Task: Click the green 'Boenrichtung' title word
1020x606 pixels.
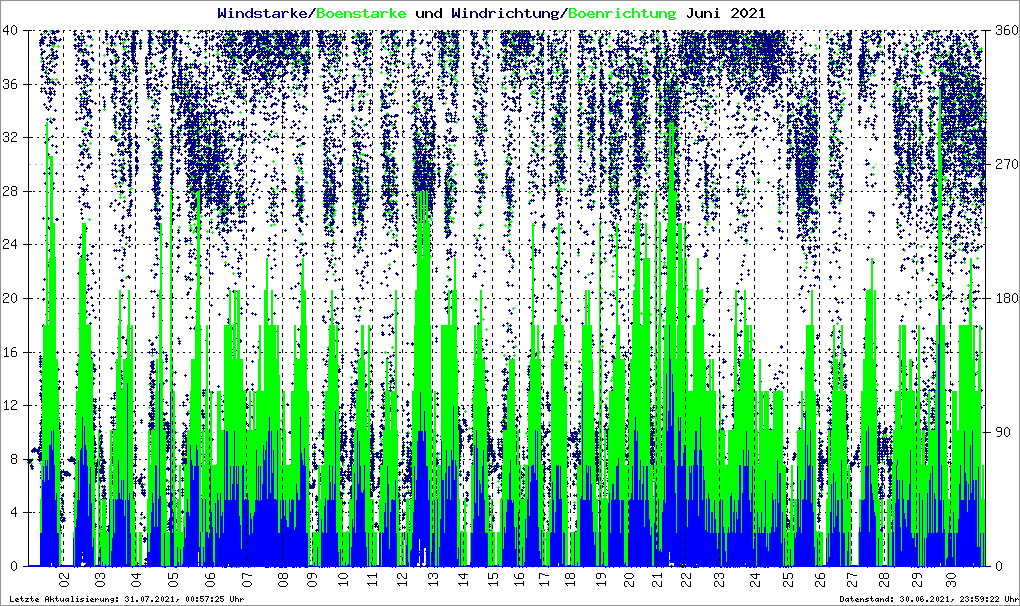Action: click(x=622, y=13)
